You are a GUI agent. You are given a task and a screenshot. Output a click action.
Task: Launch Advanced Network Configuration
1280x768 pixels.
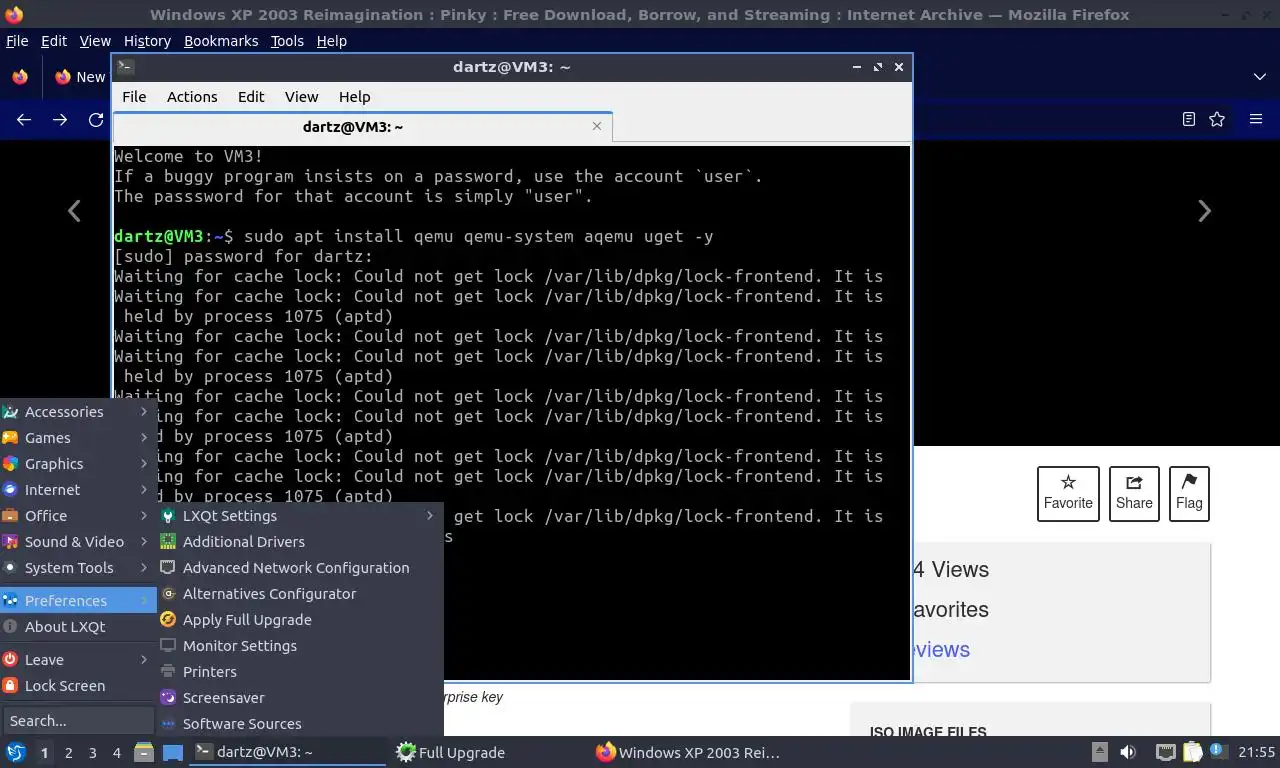[300, 568]
